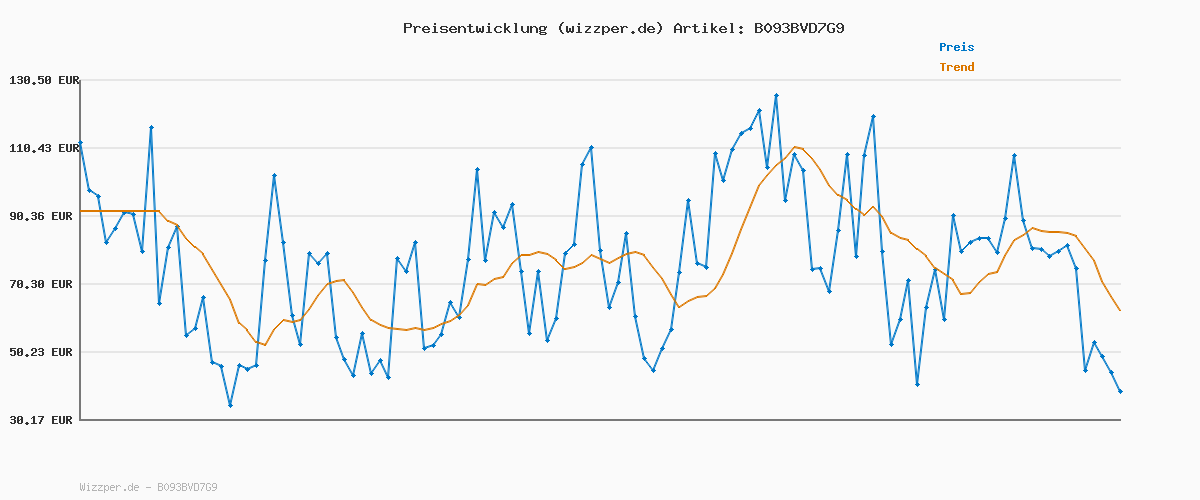Open the Wizzper.de watermark link at bottom
Viewport: 1200px width, 500px height.
(x=148, y=487)
